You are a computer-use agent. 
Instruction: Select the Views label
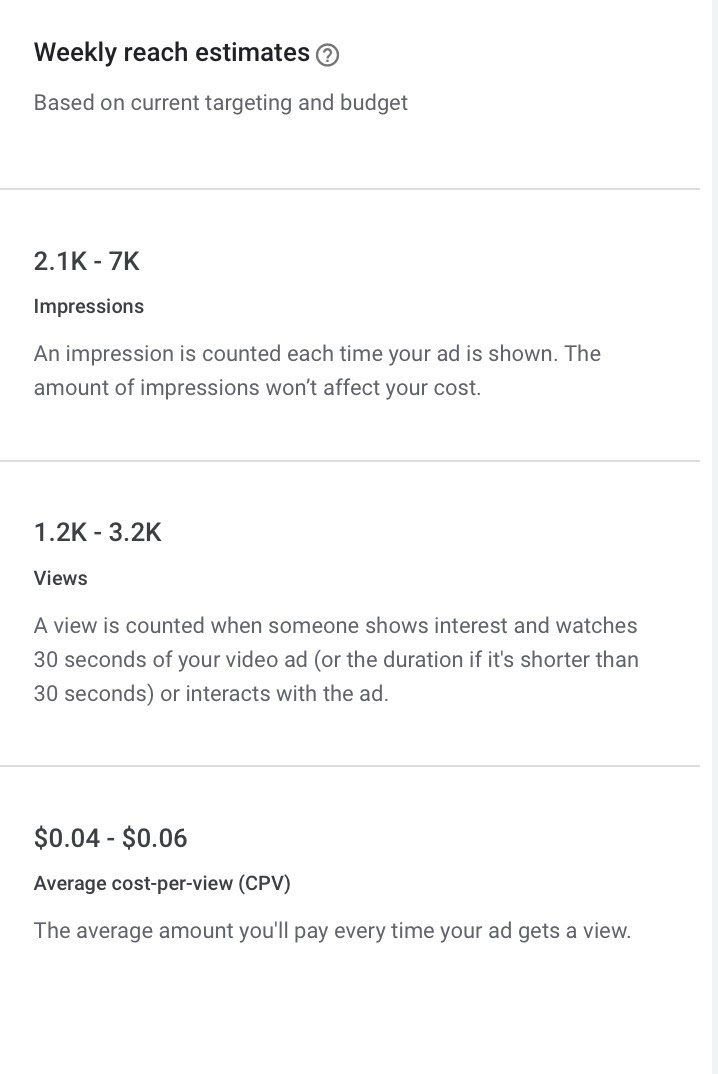point(61,579)
